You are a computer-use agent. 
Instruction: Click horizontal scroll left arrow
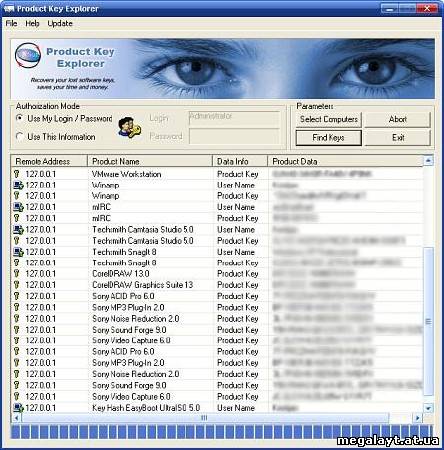16,418
